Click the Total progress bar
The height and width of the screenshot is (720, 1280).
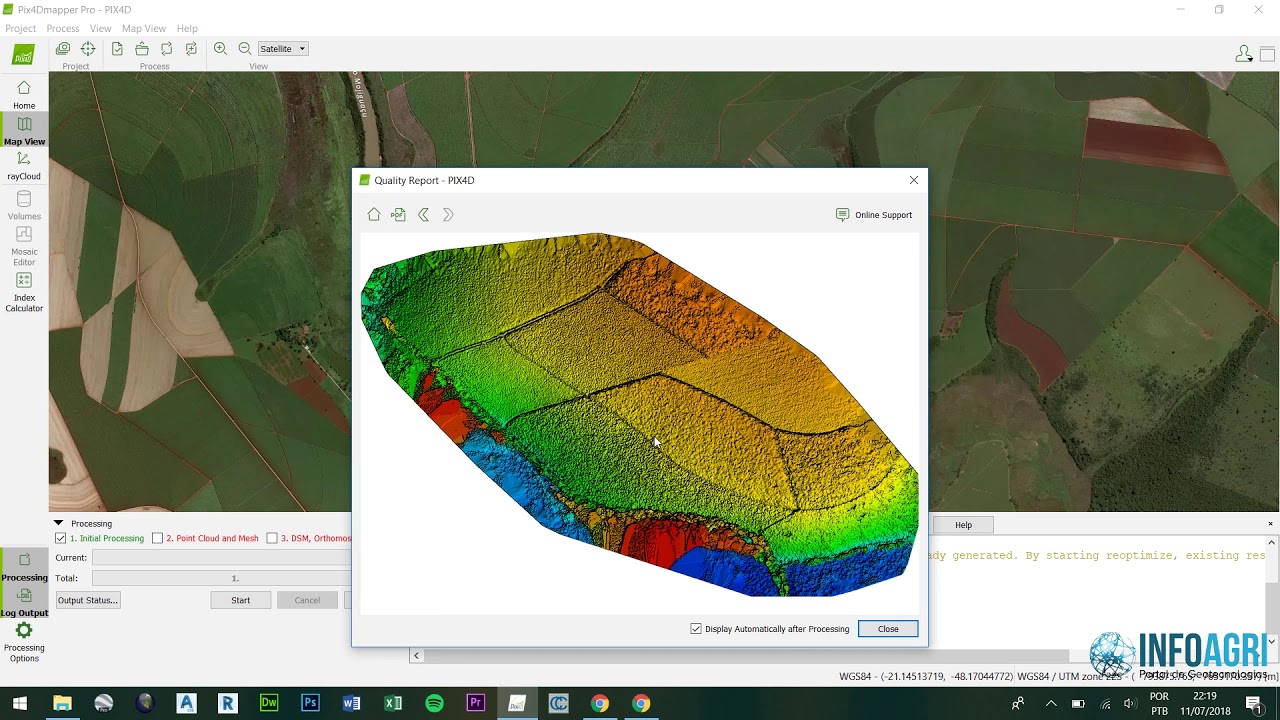tap(221, 578)
